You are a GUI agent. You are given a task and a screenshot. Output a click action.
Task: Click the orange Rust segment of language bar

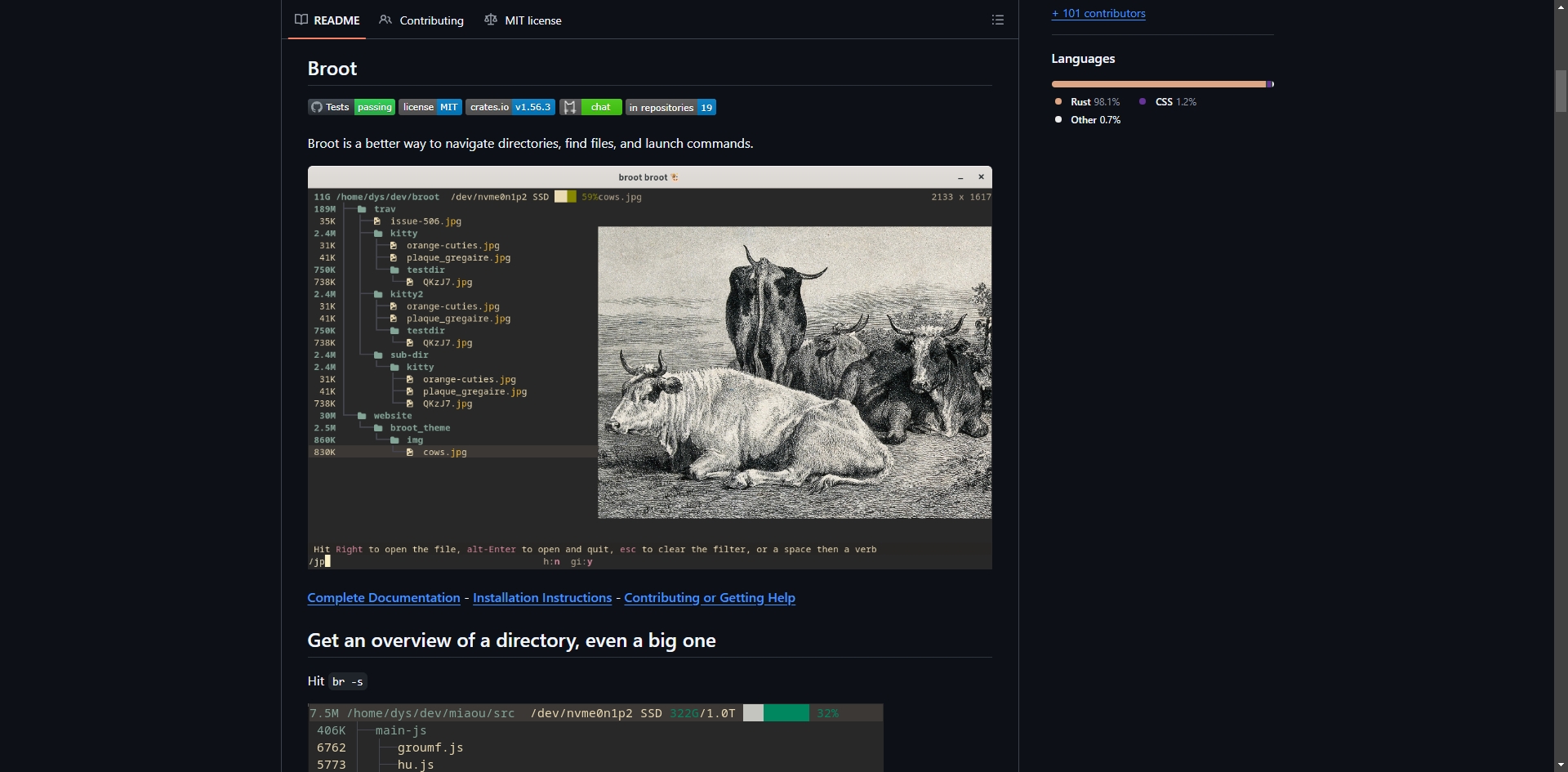(1159, 84)
